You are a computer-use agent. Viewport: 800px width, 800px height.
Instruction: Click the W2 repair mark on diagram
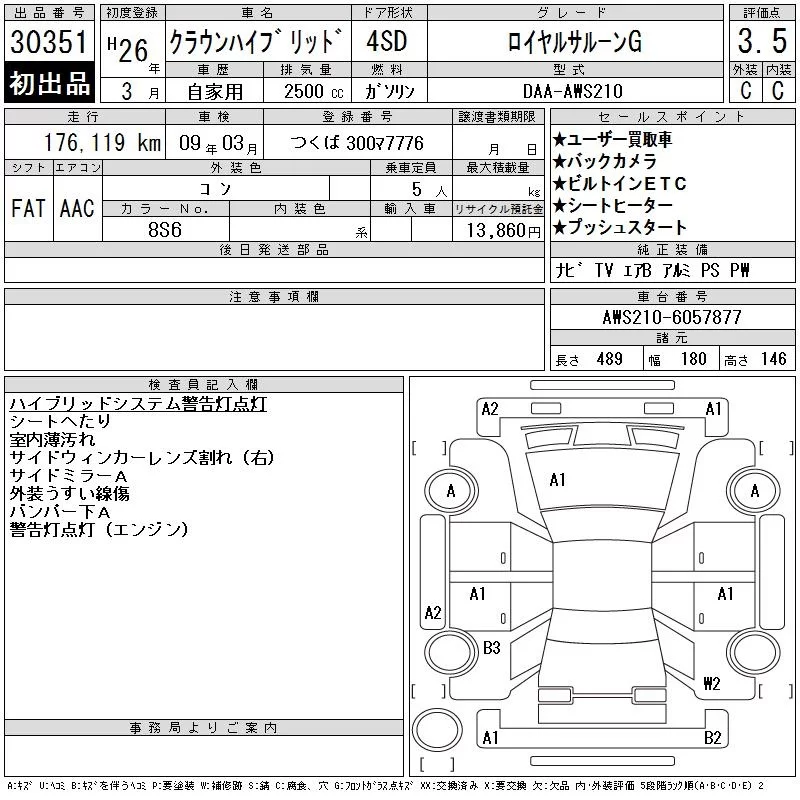(x=712, y=683)
